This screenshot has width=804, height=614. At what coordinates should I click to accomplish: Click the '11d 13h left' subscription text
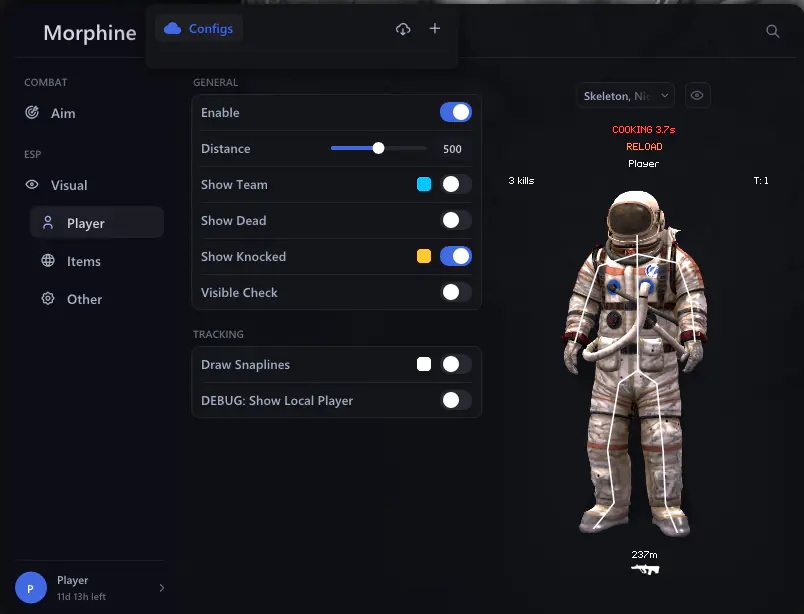pyautogui.click(x=81, y=597)
